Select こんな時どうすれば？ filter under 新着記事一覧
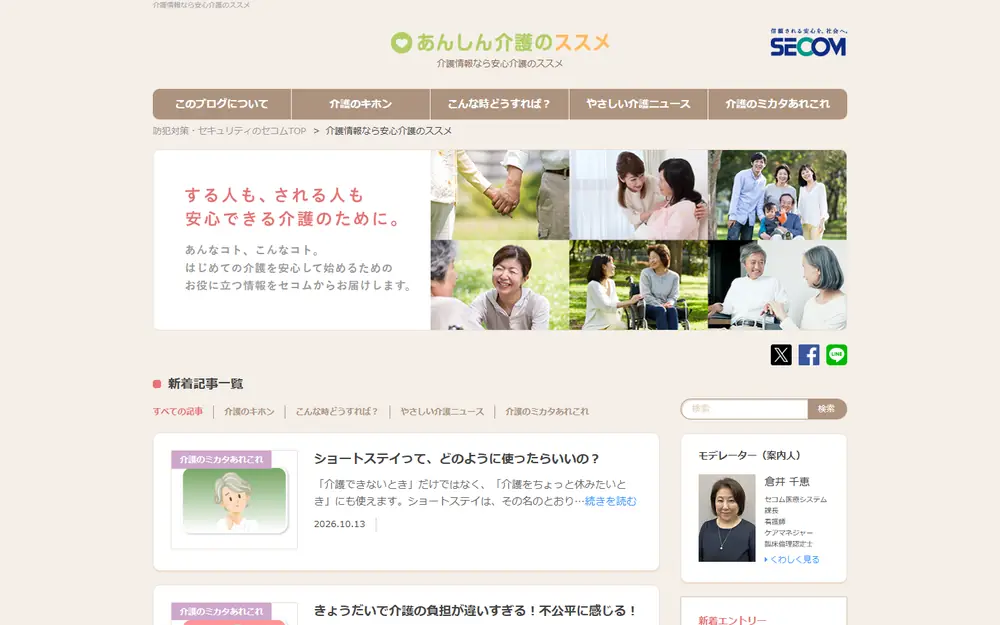The image size is (1000, 625). [x=337, y=411]
